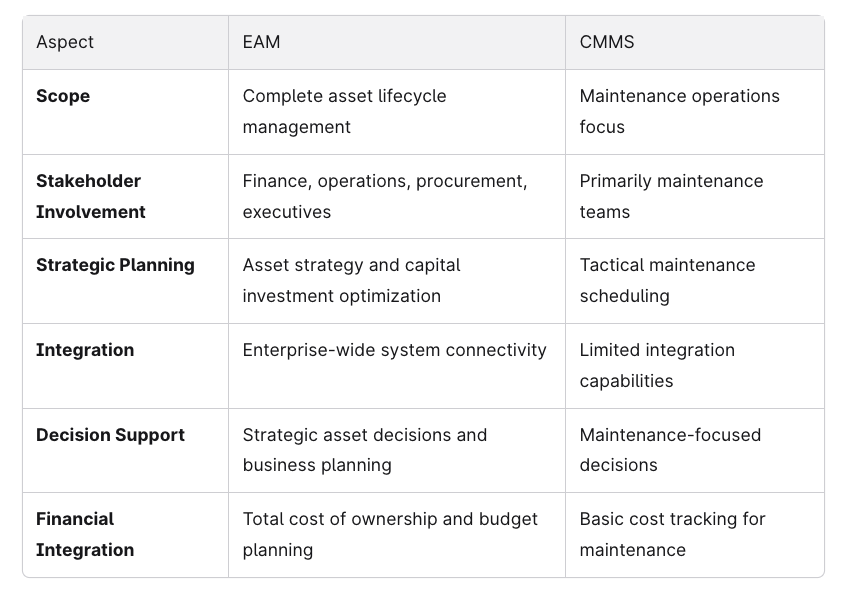
Task: Select 'Strategic asset decisions and business planning'
Action: [x=365, y=450]
